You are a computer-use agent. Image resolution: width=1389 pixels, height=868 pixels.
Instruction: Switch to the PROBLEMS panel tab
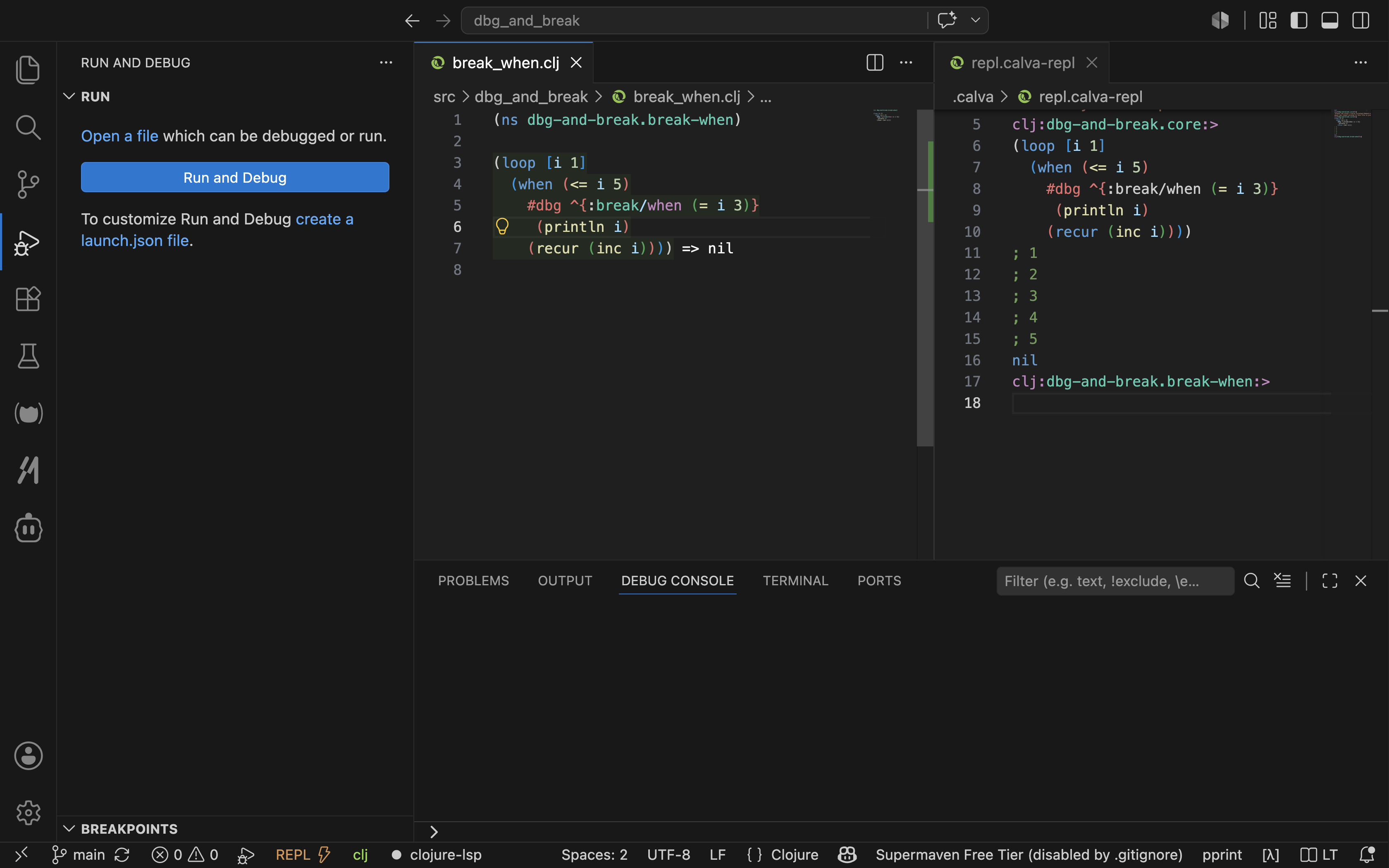473,581
